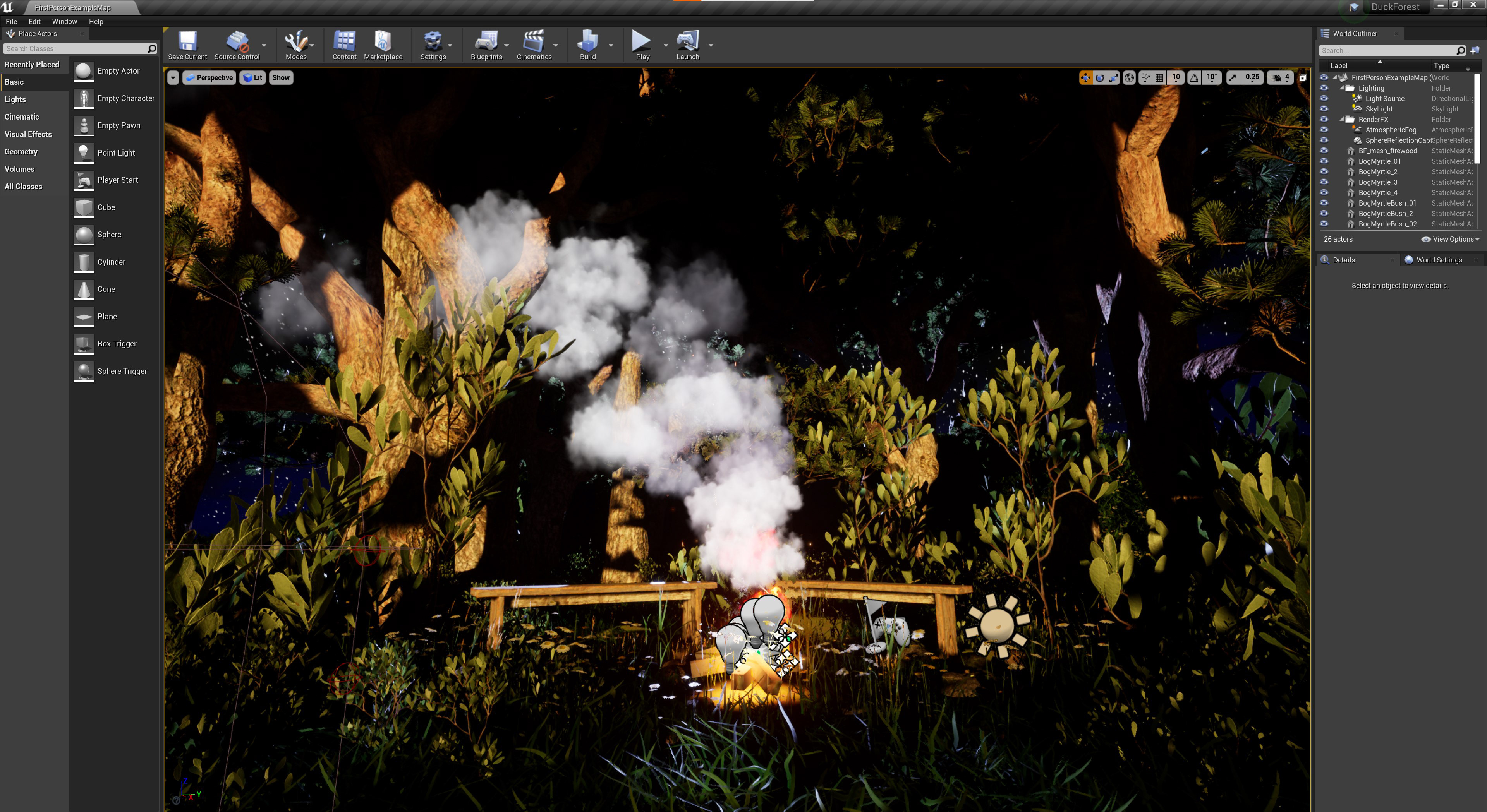The width and height of the screenshot is (1487, 812).
Task: Open Source Control from the toolbar
Action: [237, 45]
